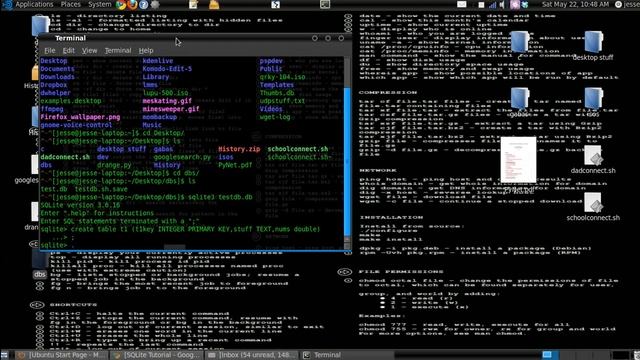The width and height of the screenshot is (640, 360).
Task: Open the Applications menu in top panel
Action: click(34, 4)
